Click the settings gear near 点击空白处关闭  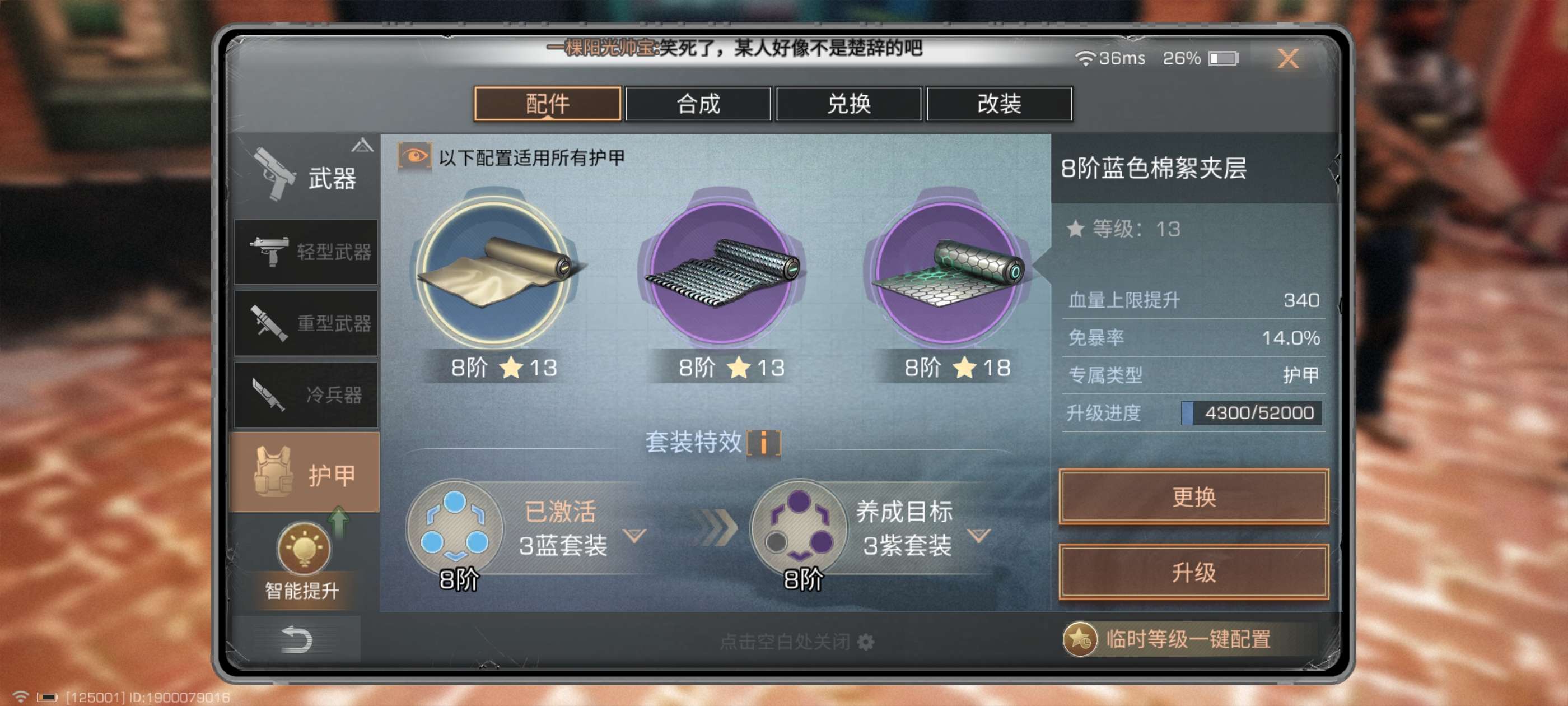click(x=865, y=642)
